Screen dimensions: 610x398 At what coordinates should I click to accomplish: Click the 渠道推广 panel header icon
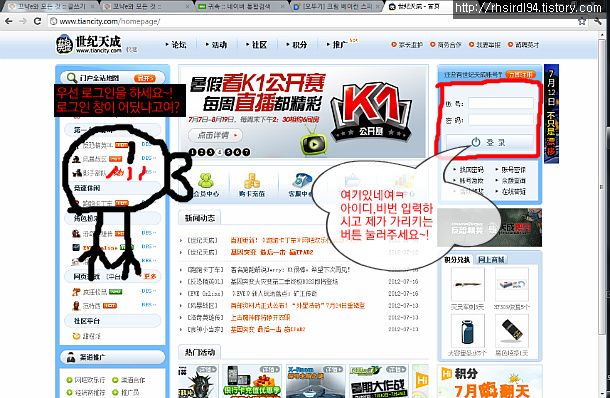(x=71, y=357)
